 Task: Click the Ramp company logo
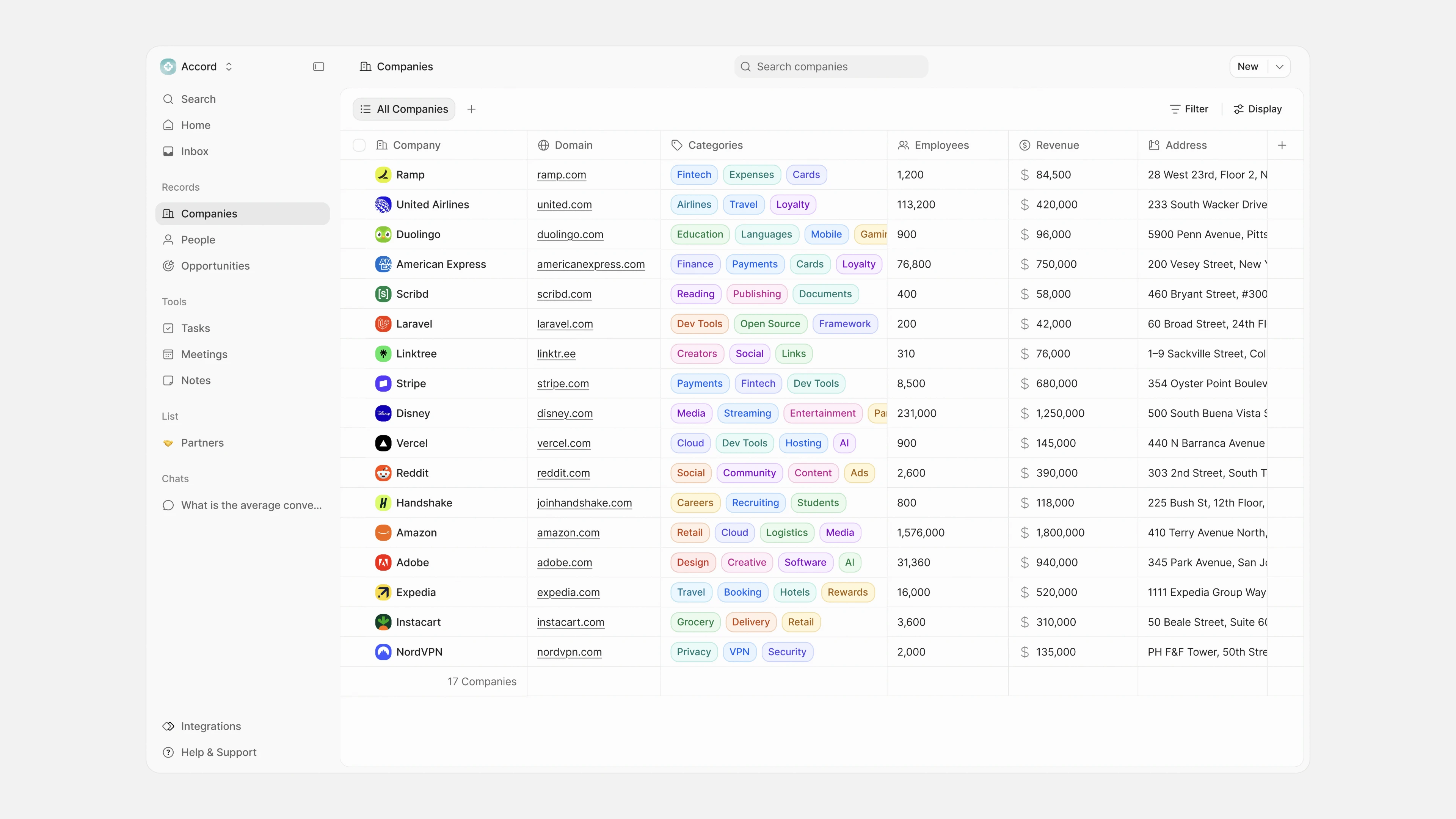click(383, 175)
